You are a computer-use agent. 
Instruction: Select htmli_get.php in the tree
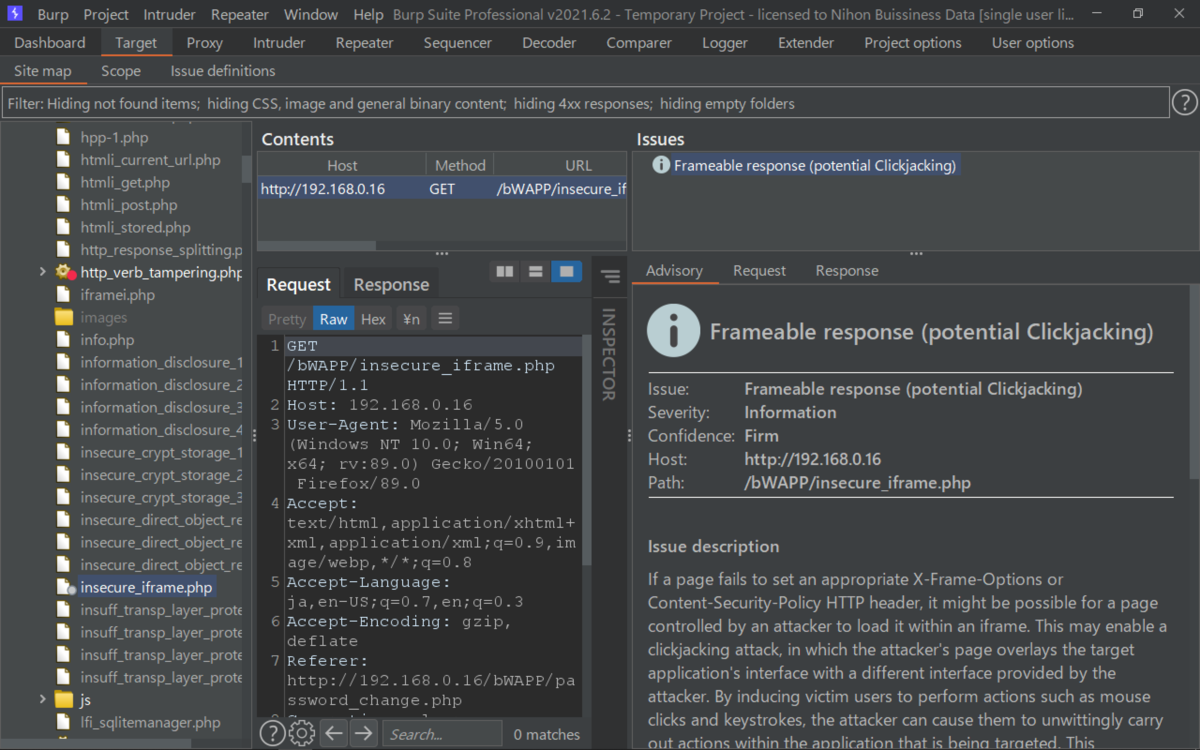125,182
